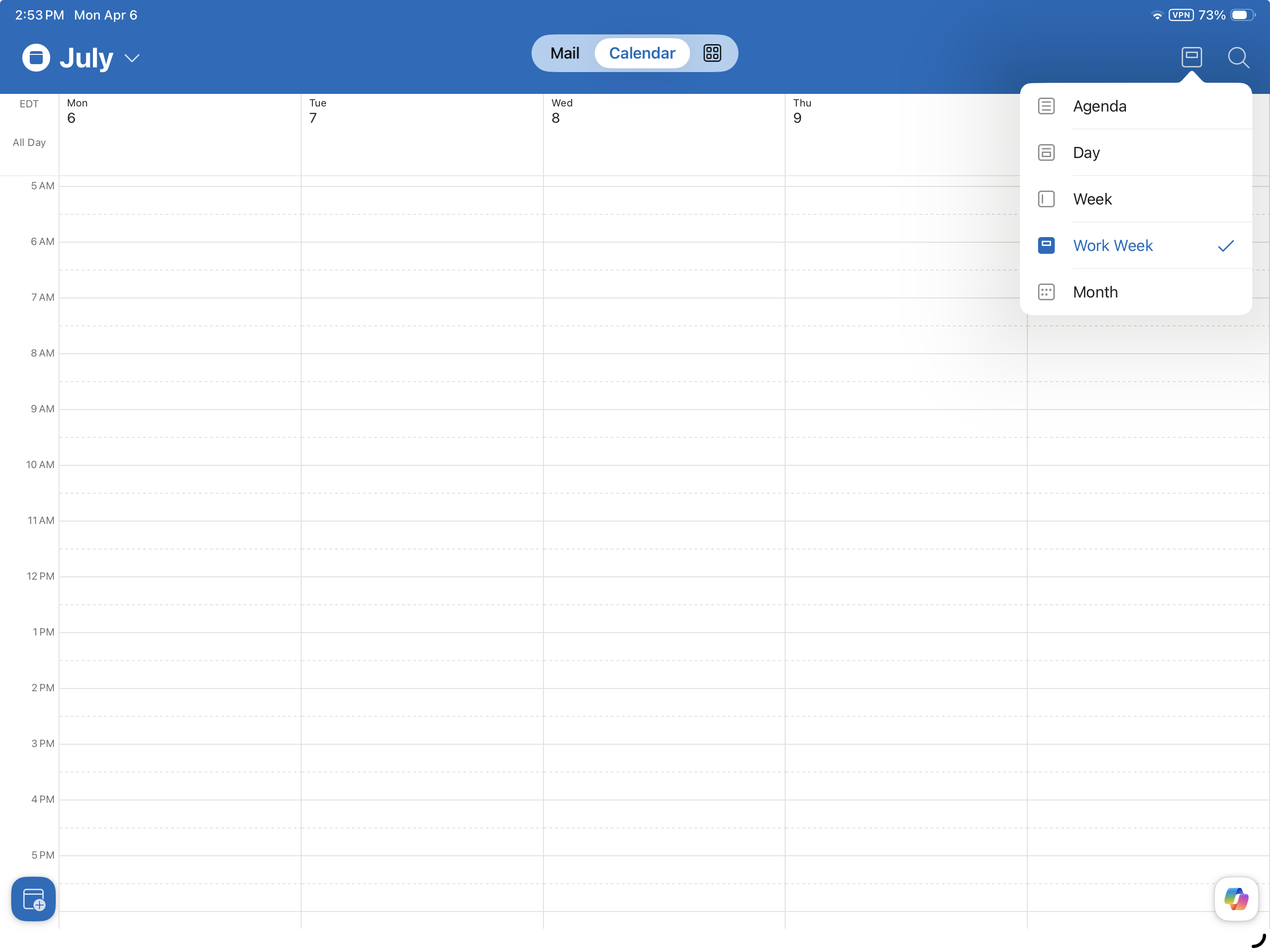
Task: Select Agenda from the view menu
Action: pyautogui.click(x=1099, y=106)
